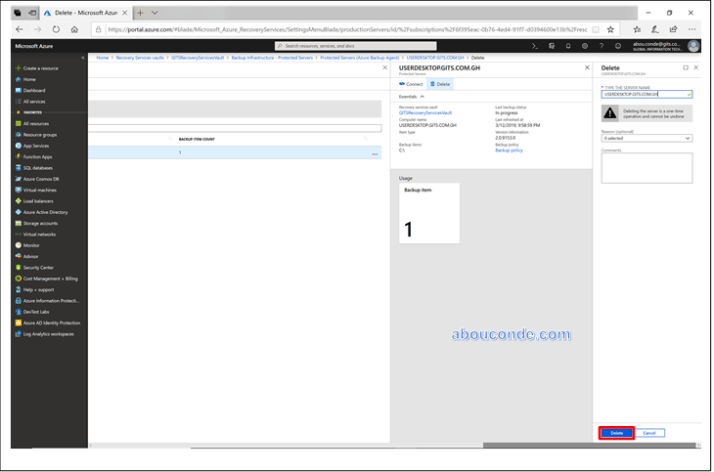Open the Cloud Shell icon in top bar
The width and height of the screenshot is (714, 472).
pyautogui.click(x=536, y=45)
